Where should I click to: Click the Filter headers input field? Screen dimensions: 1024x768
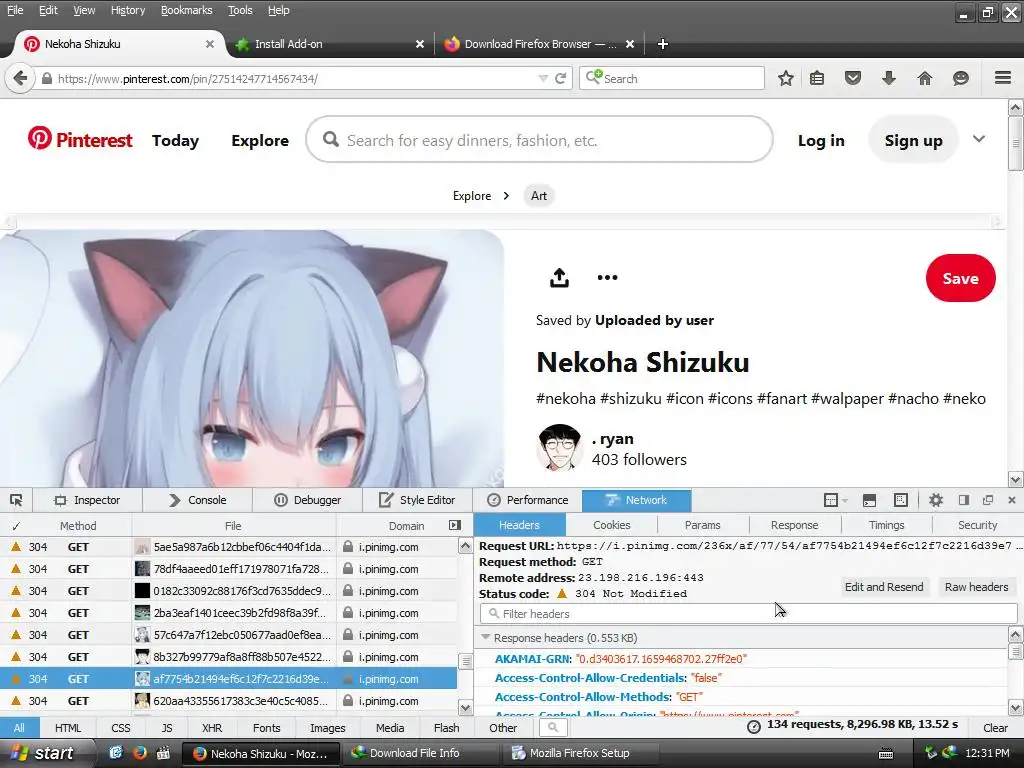[748, 613]
